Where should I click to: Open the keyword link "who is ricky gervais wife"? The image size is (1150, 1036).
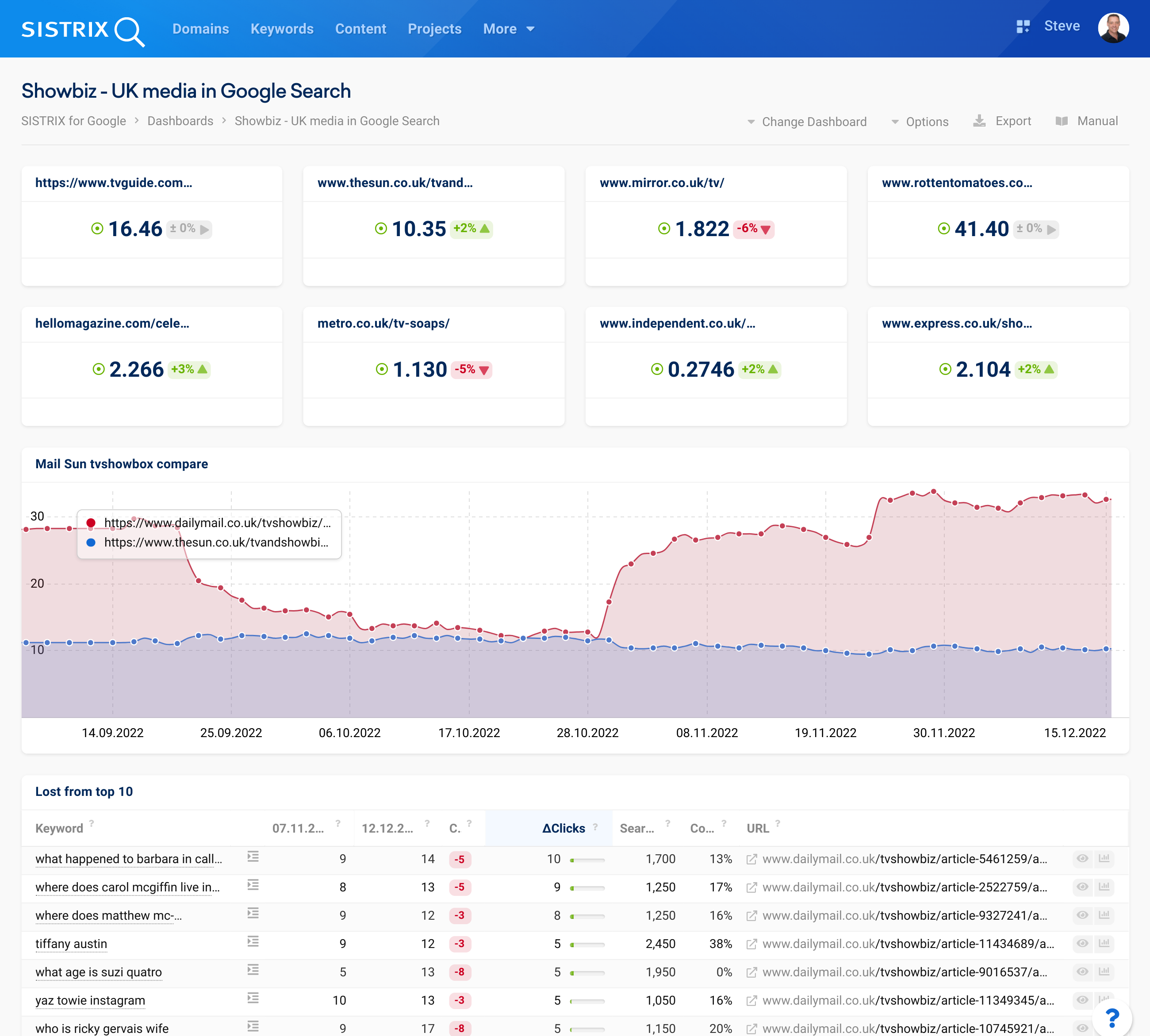click(101, 1028)
